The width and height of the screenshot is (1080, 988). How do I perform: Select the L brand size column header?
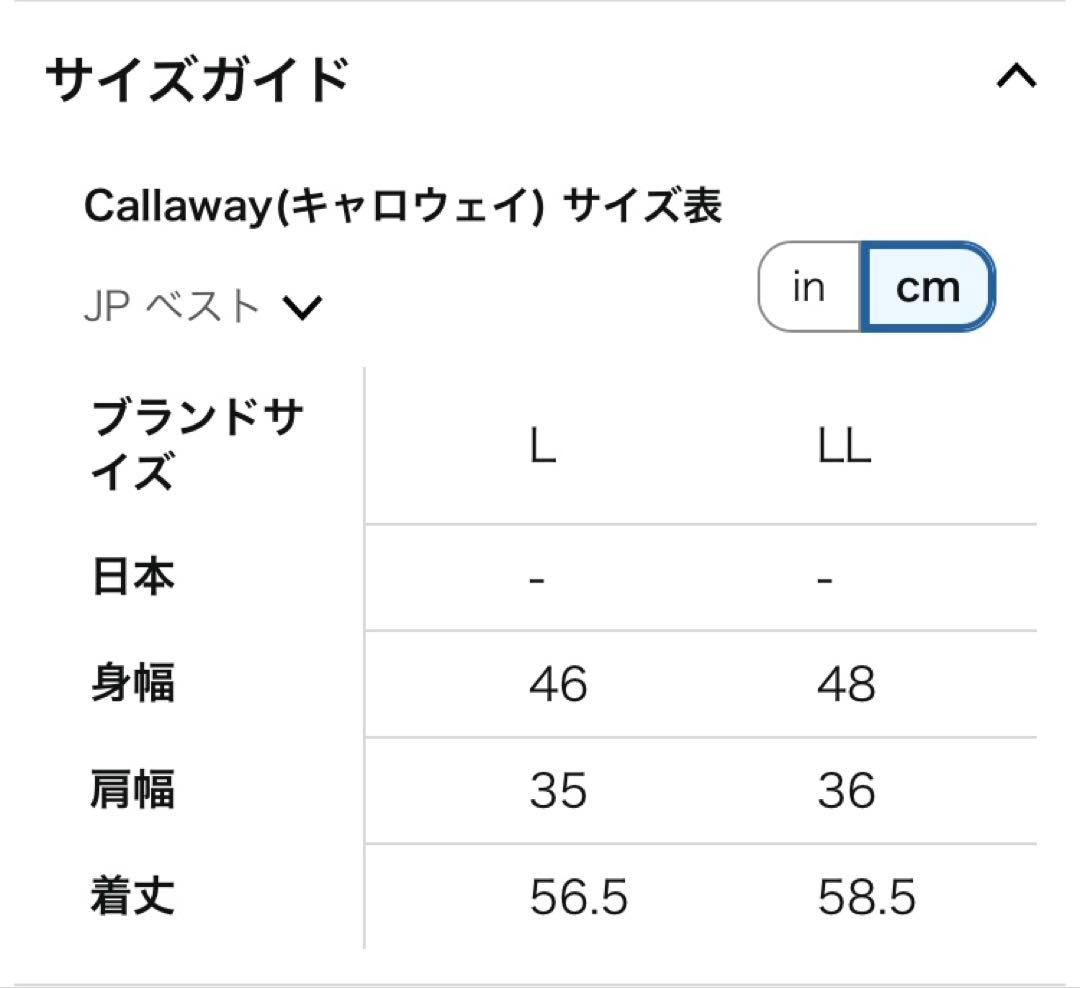coord(542,445)
